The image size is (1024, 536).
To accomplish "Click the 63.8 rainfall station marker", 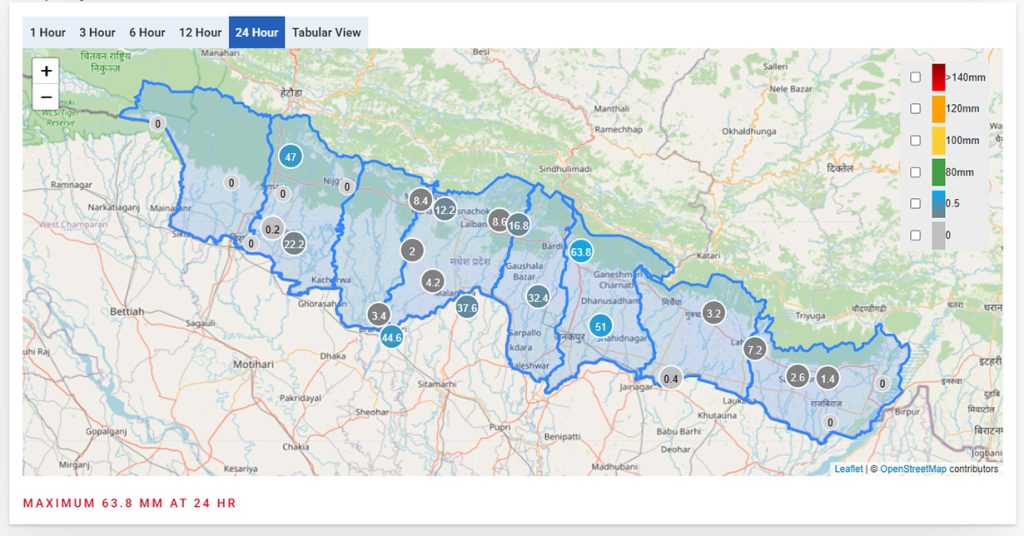I will coord(580,252).
